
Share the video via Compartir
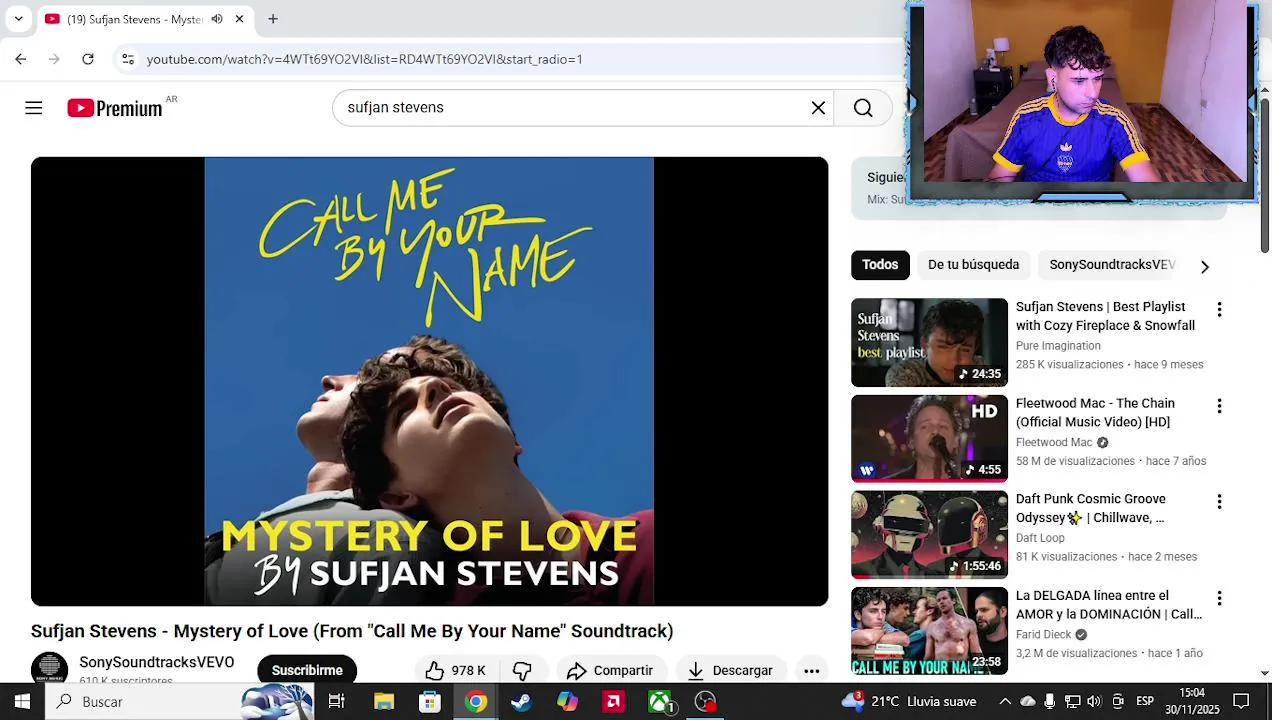click(610, 670)
